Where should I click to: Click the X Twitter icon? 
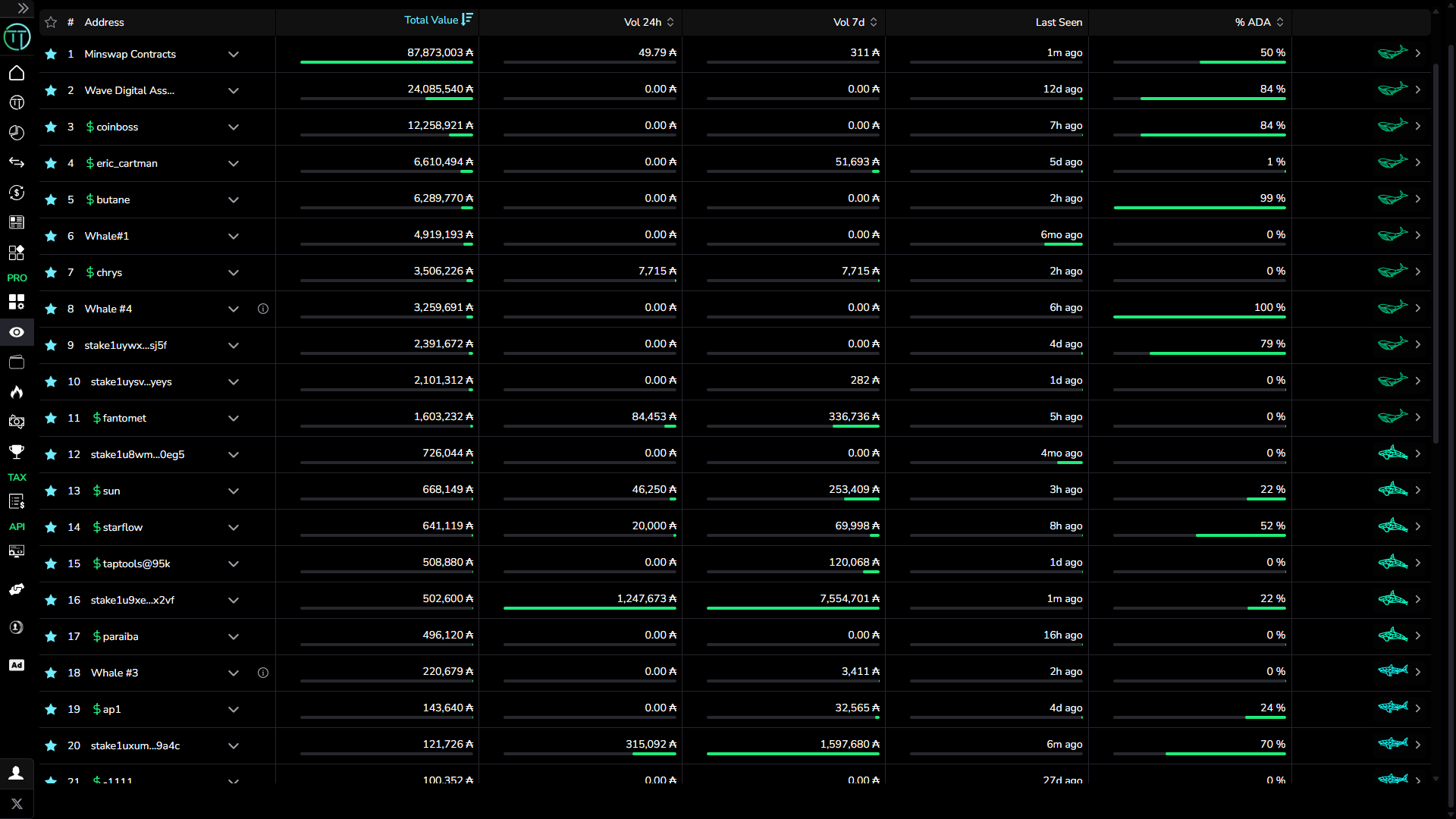pyautogui.click(x=17, y=804)
